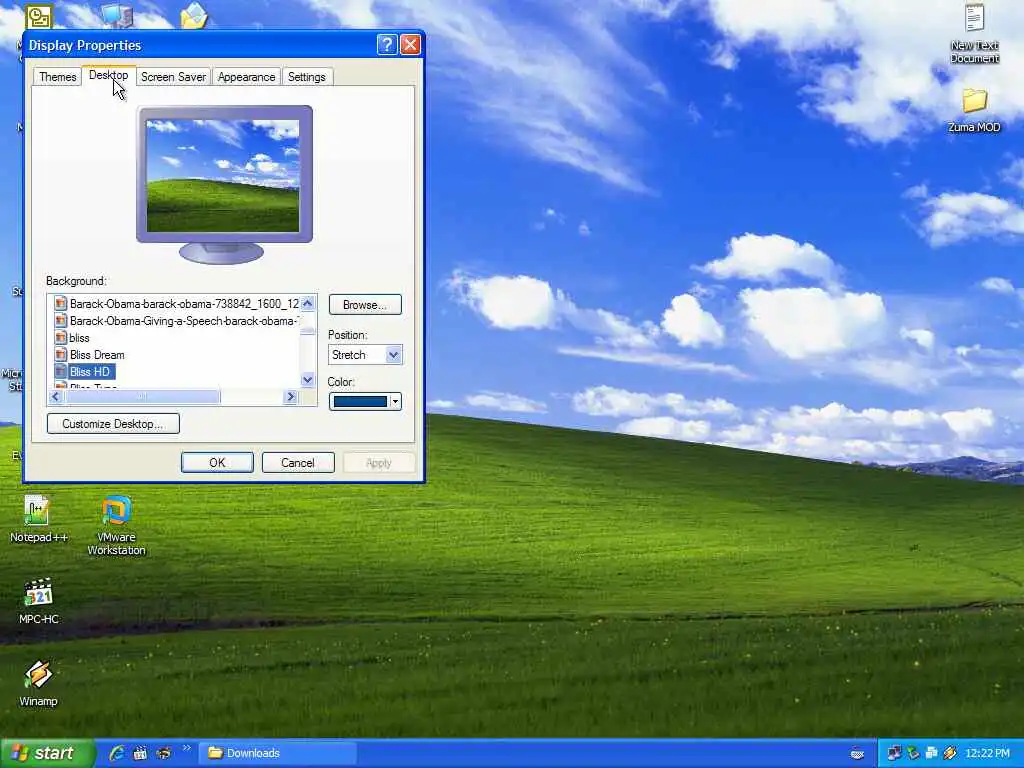Select Barack-Obama-barack-obama-738842 background

[x=176, y=304]
